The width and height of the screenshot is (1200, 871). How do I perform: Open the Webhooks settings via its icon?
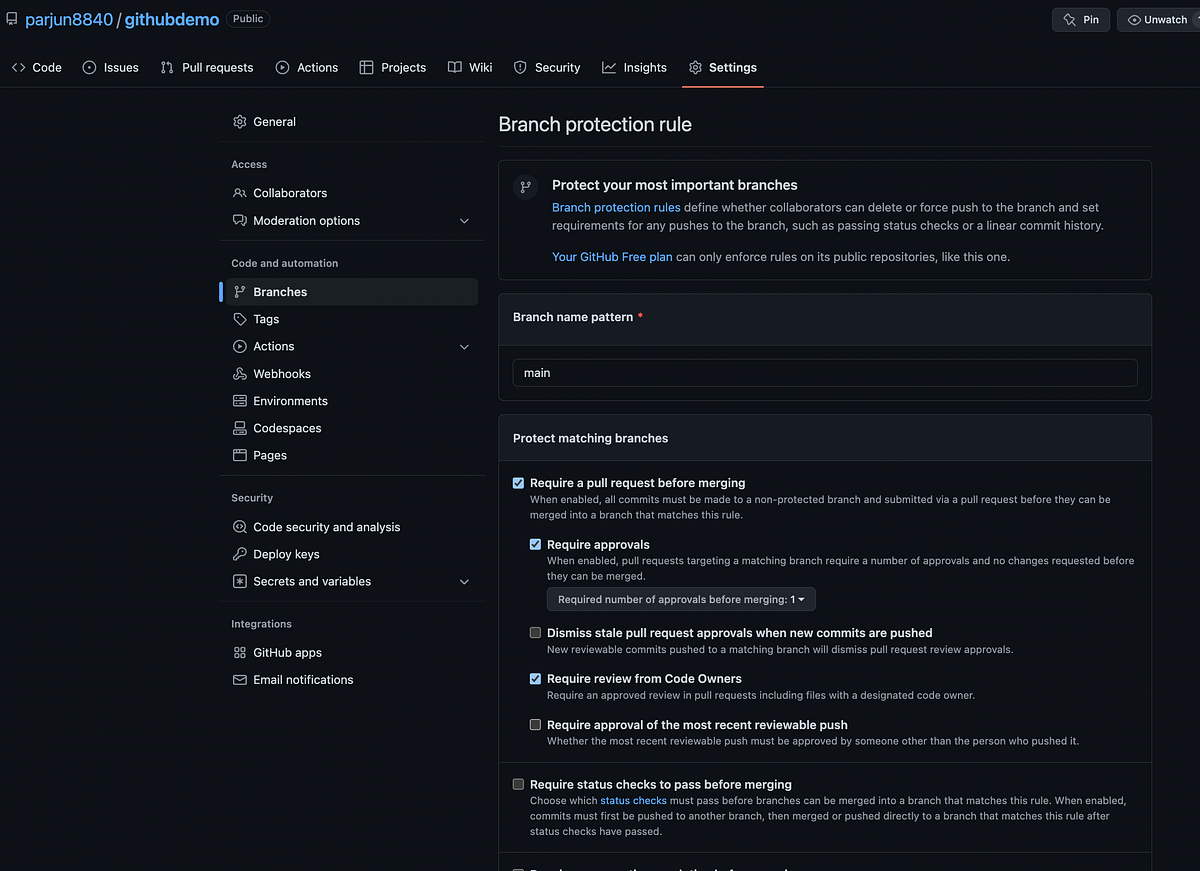(x=240, y=373)
